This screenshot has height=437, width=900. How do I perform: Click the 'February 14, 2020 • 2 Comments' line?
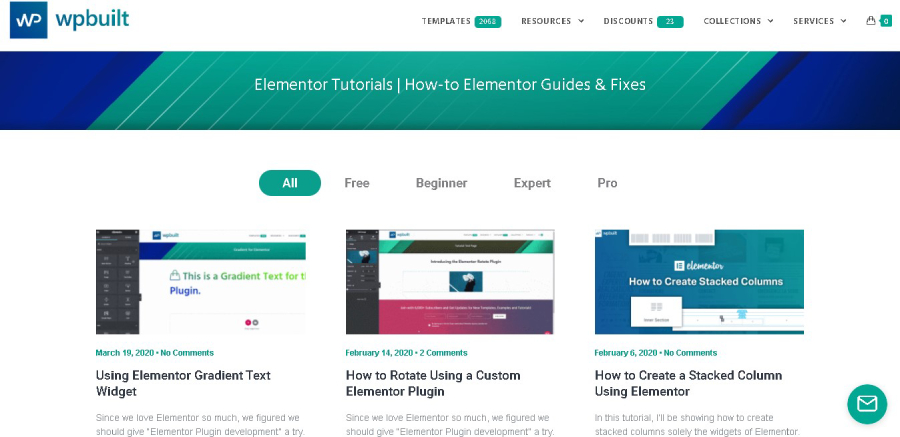pos(406,353)
